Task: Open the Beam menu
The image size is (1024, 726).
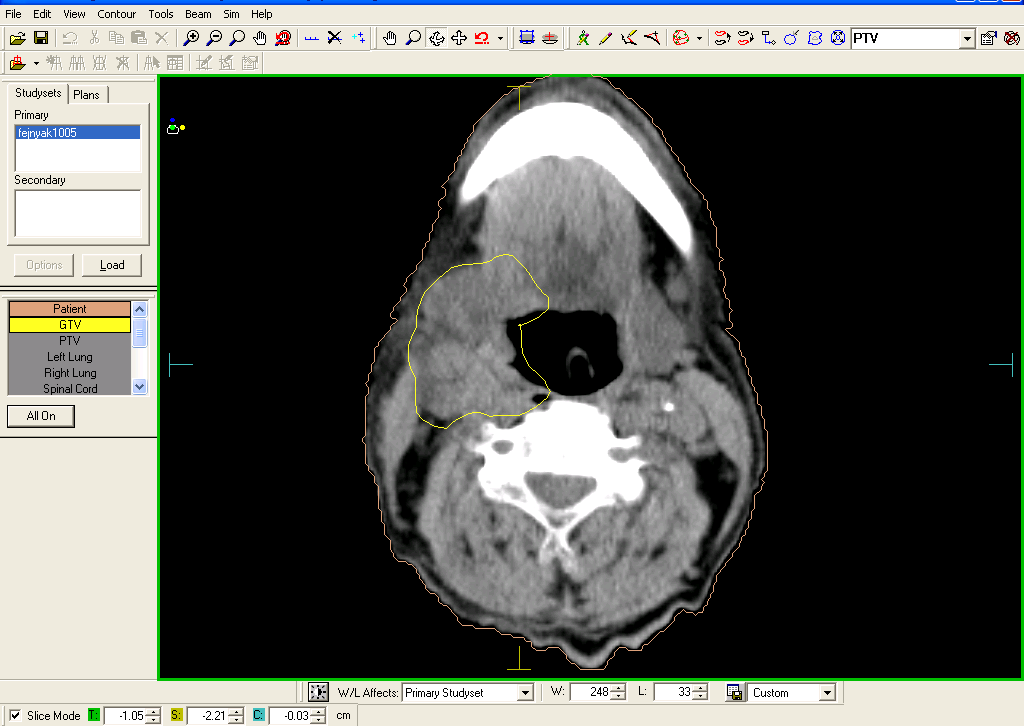Action: (198, 14)
